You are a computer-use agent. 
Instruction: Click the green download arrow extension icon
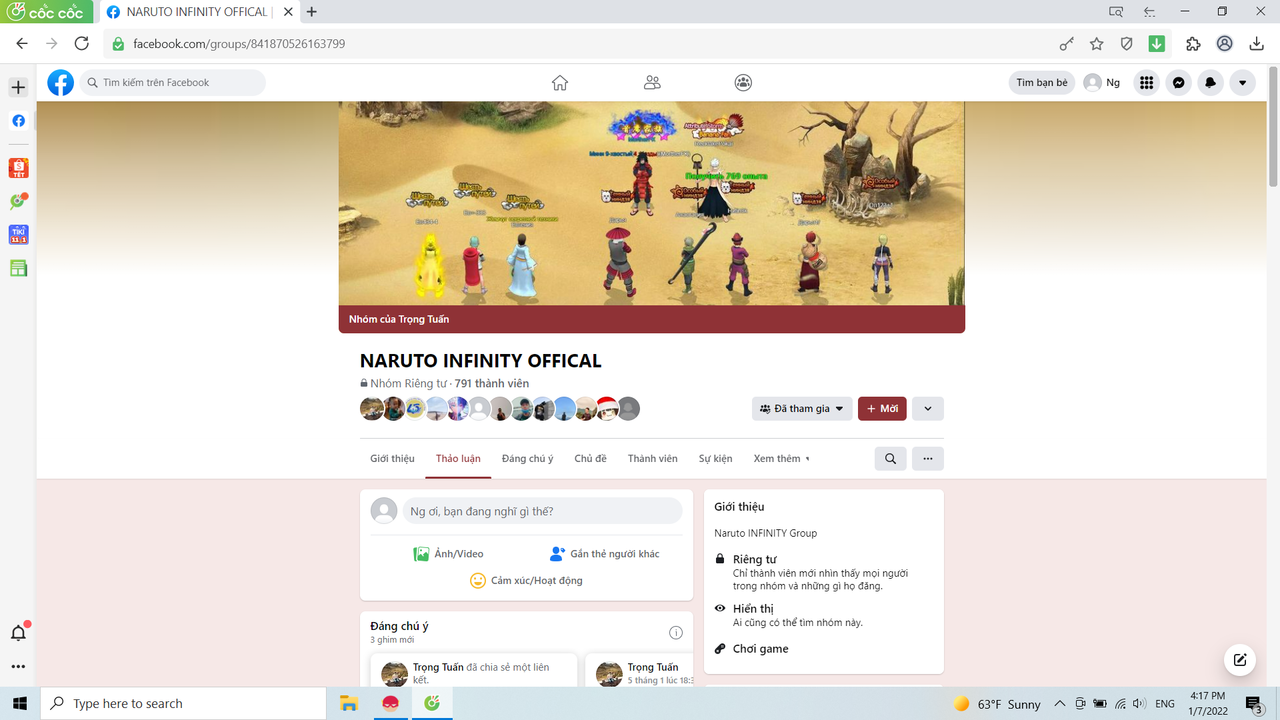[x=1157, y=44]
